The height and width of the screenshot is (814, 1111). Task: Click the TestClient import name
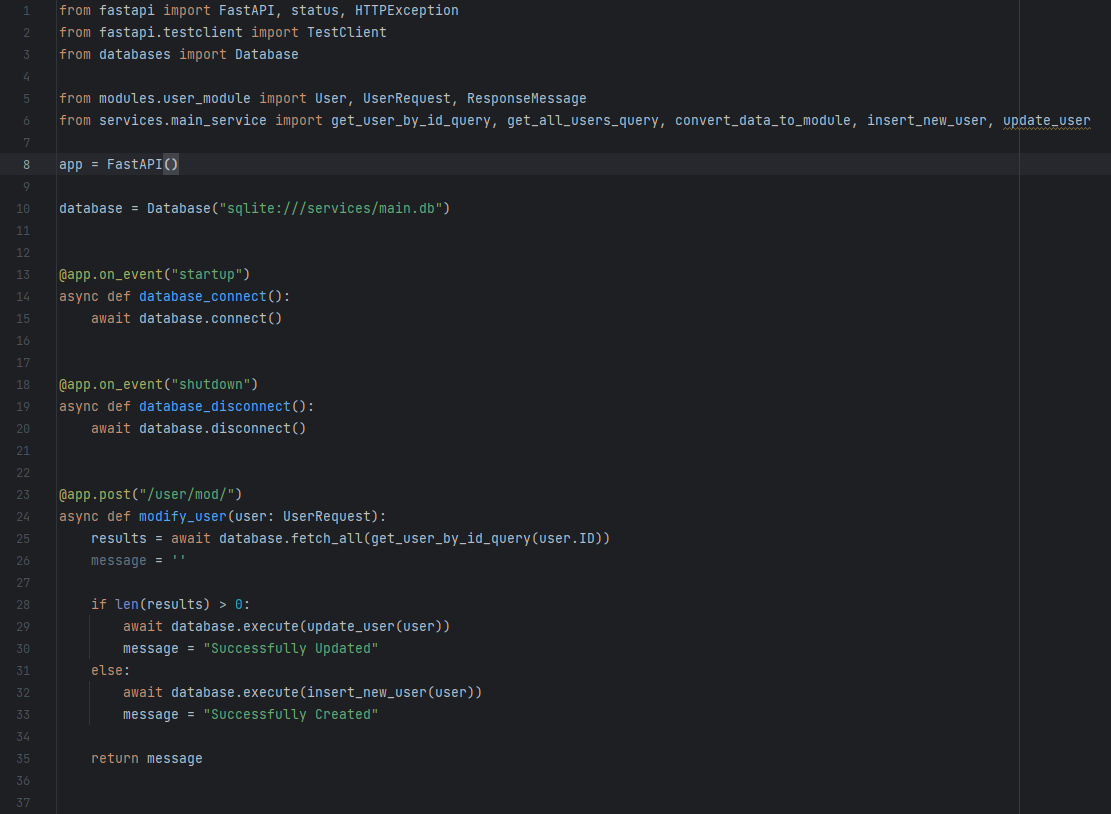coord(346,32)
